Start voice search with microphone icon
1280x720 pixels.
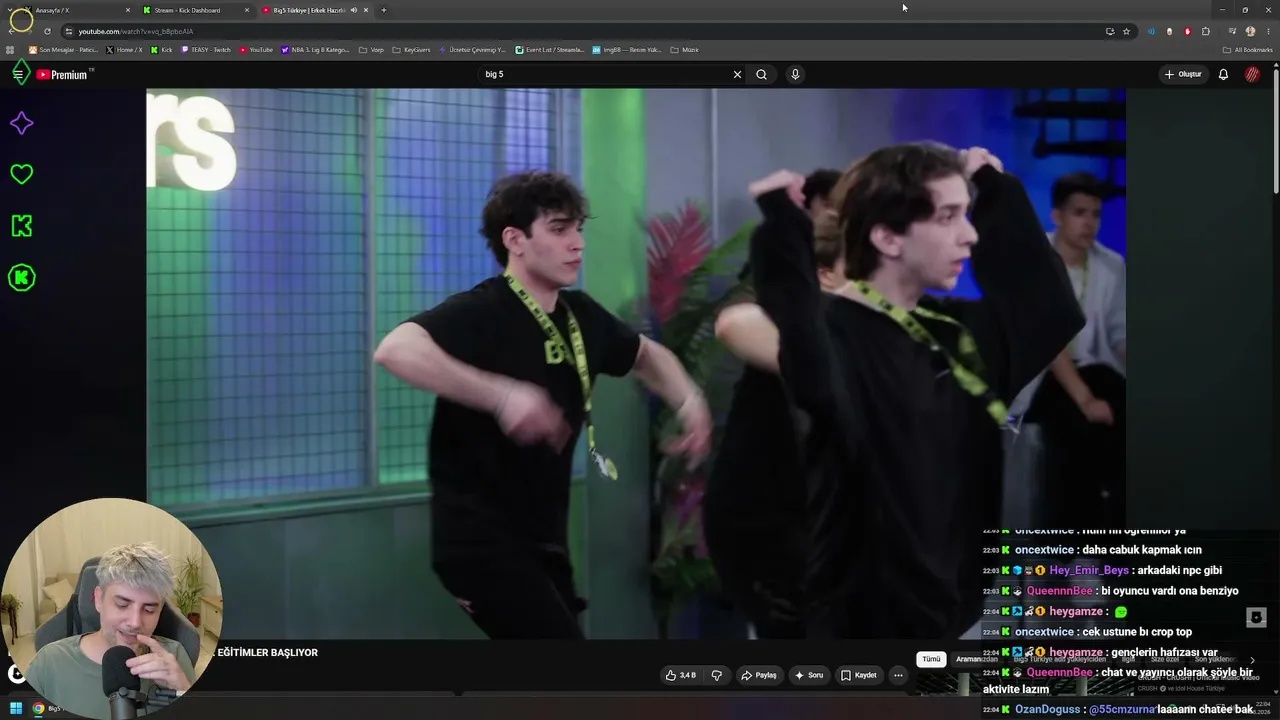795,74
